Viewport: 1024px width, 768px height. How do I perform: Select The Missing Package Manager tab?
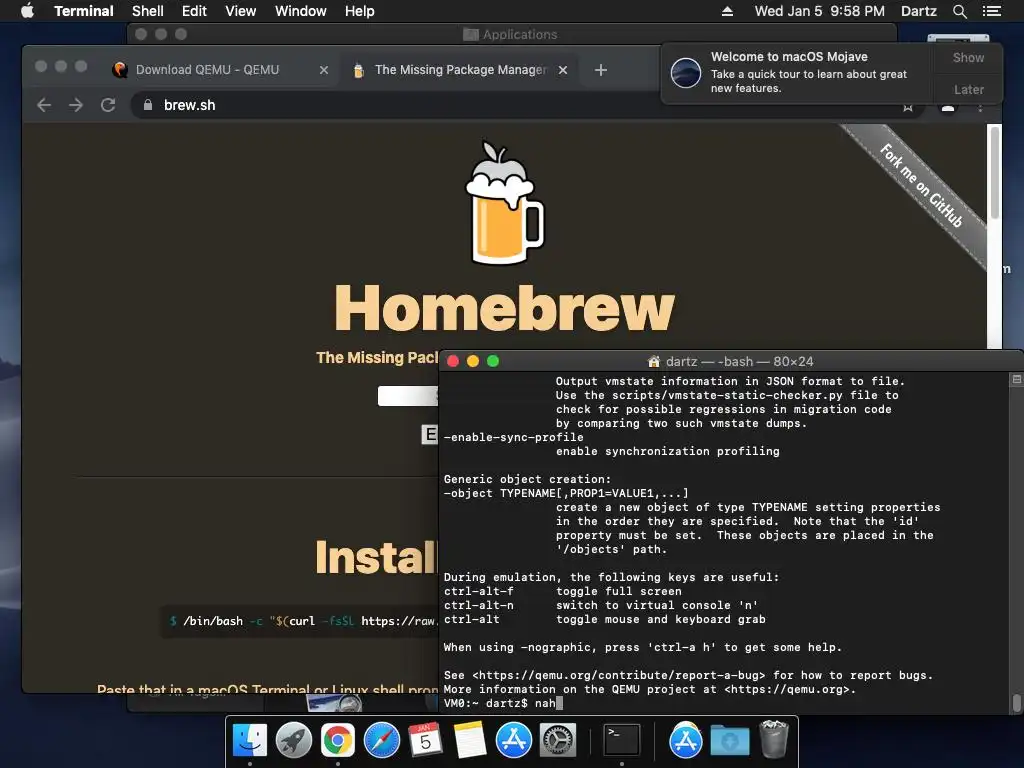tap(460, 70)
